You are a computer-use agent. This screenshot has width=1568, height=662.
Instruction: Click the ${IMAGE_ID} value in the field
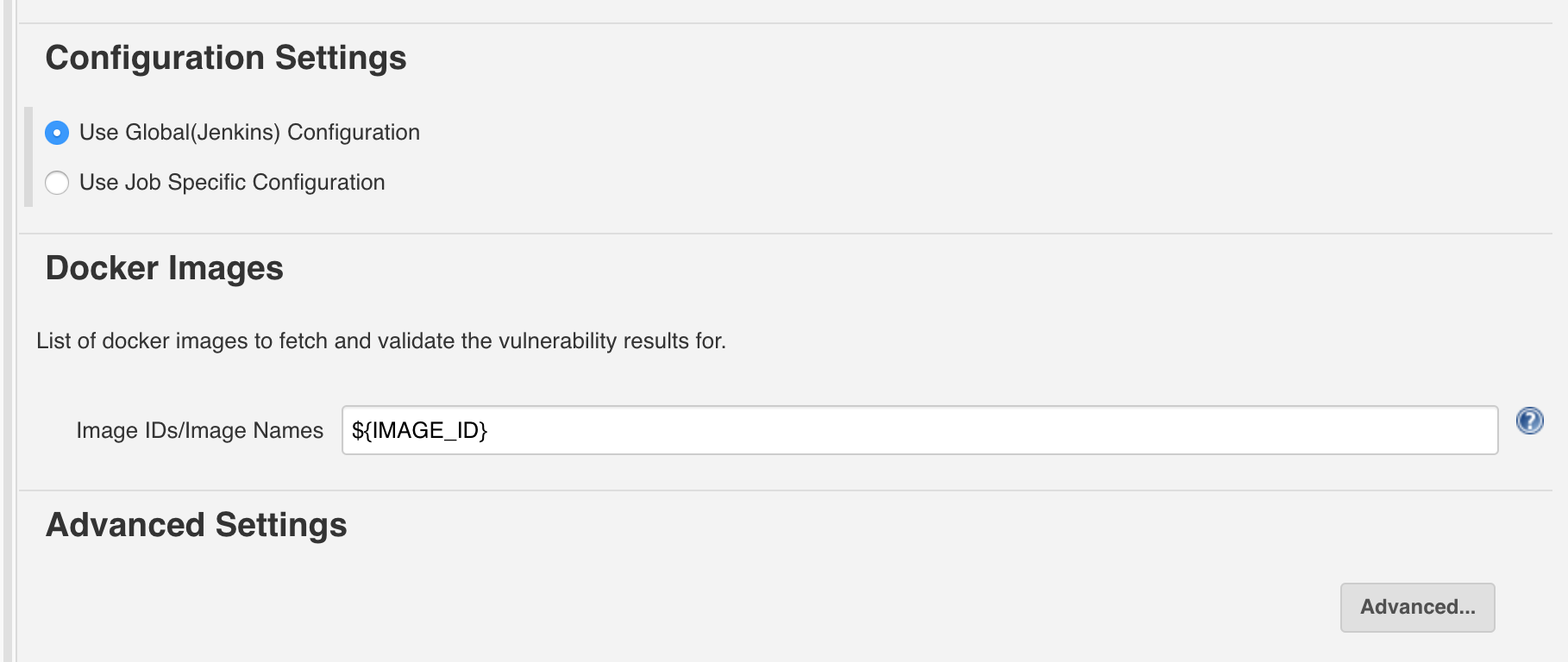[x=419, y=430]
